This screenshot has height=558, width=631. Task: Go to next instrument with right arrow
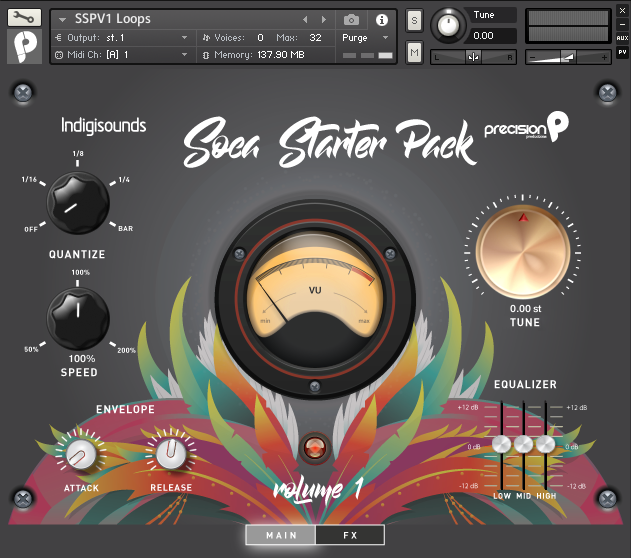323,19
